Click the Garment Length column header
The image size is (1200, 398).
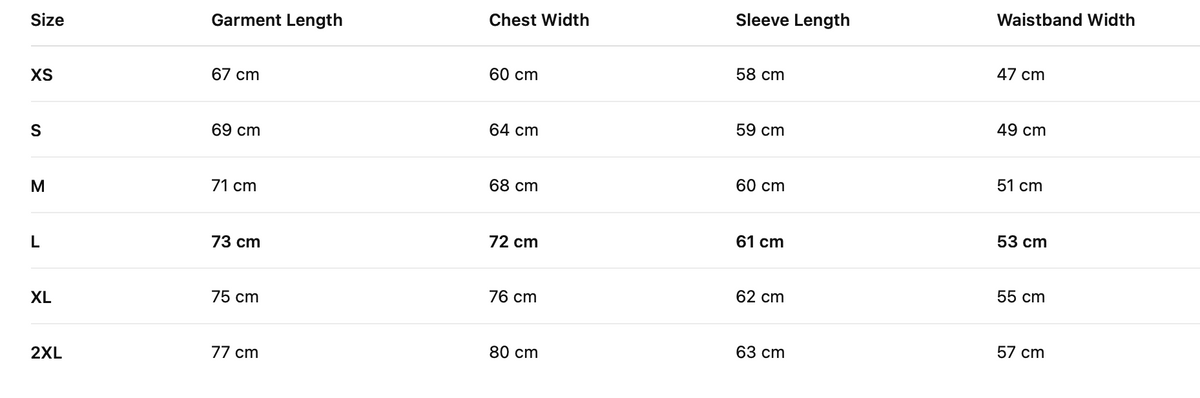click(x=276, y=20)
